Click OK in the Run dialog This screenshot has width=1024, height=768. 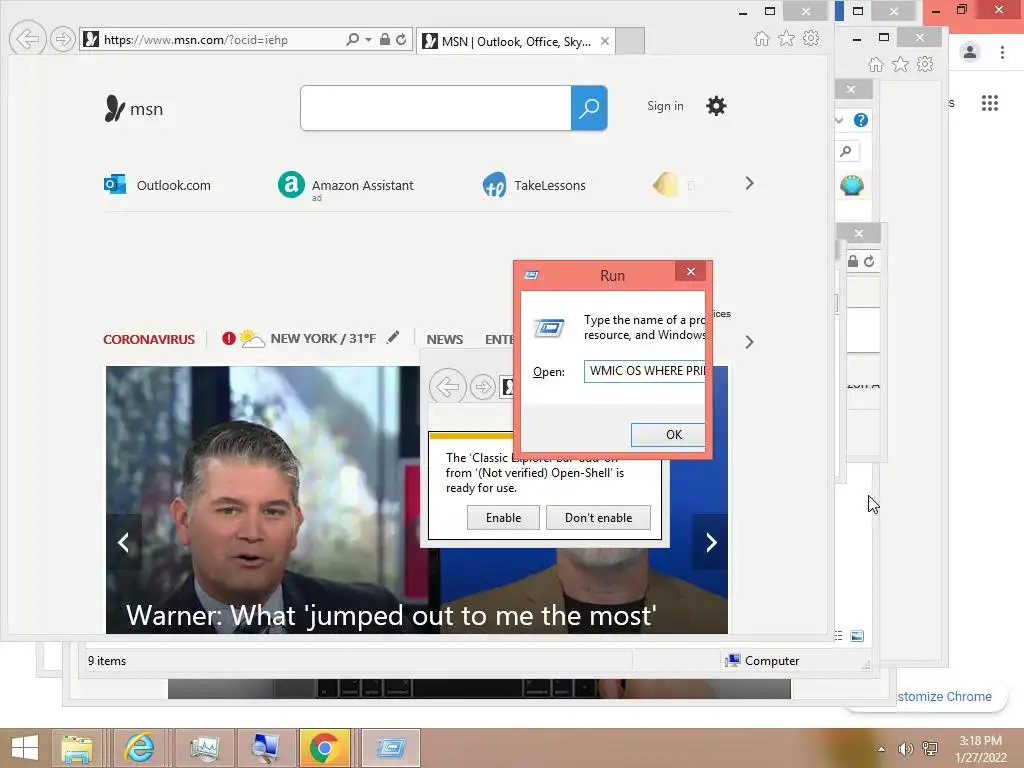668,435
